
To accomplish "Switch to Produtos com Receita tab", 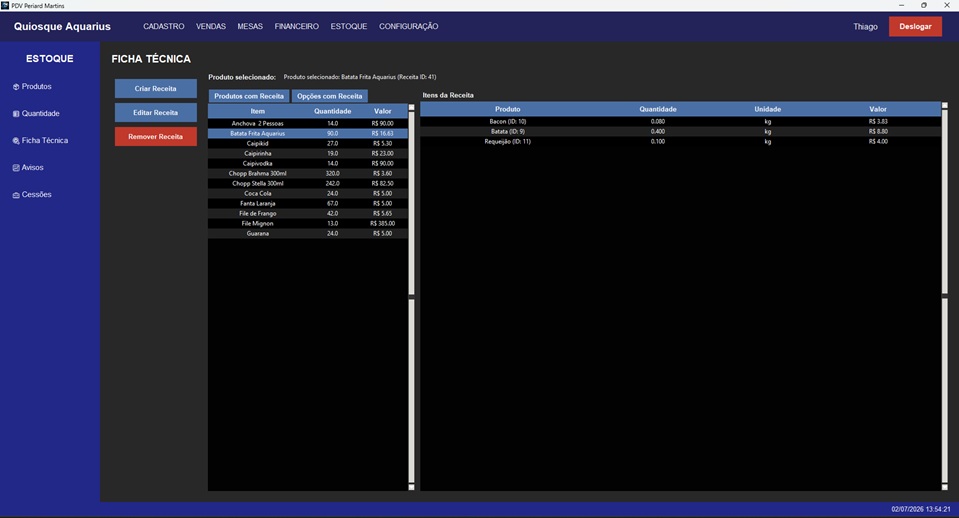I will 249,96.
